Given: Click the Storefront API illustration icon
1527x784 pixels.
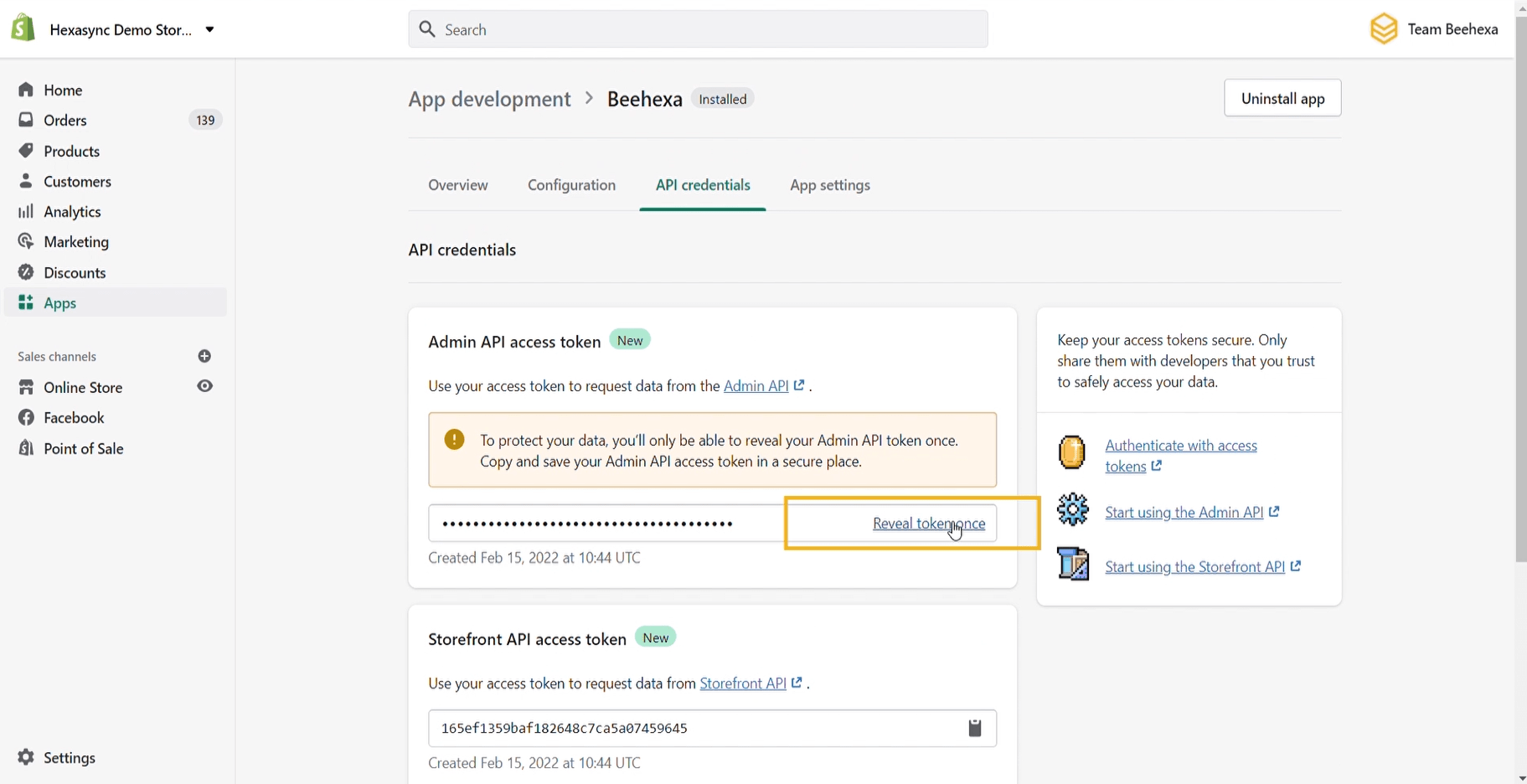Looking at the screenshot, I should 1073,563.
